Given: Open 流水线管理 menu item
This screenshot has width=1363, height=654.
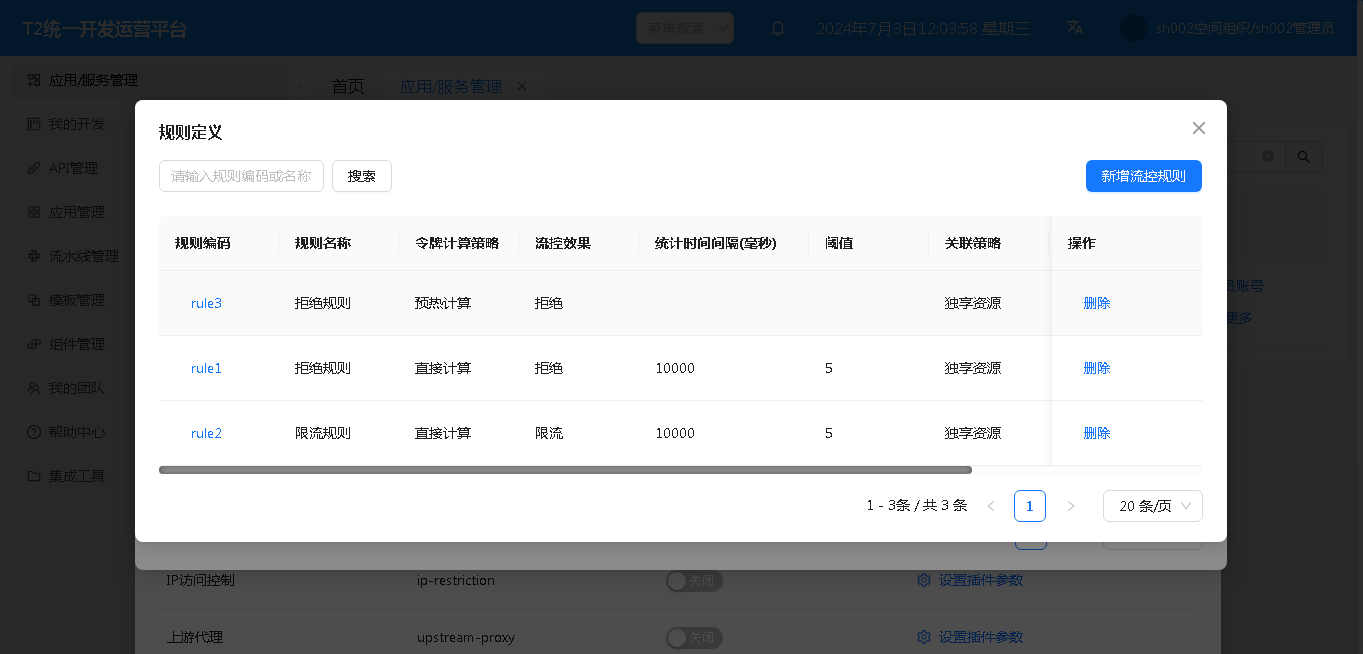Looking at the screenshot, I should coord(84,256).
